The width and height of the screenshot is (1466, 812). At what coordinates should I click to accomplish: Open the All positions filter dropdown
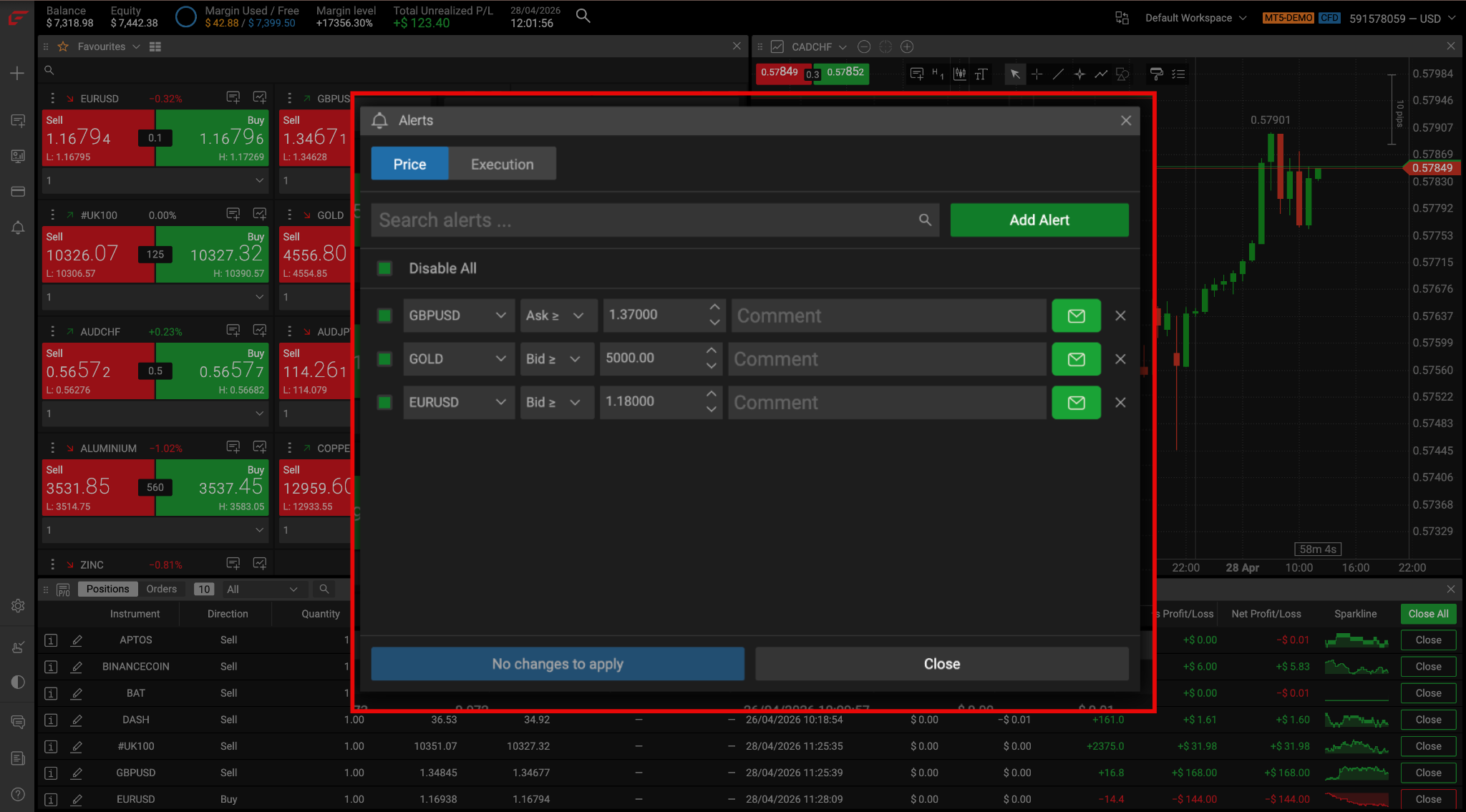click(262, 589)
